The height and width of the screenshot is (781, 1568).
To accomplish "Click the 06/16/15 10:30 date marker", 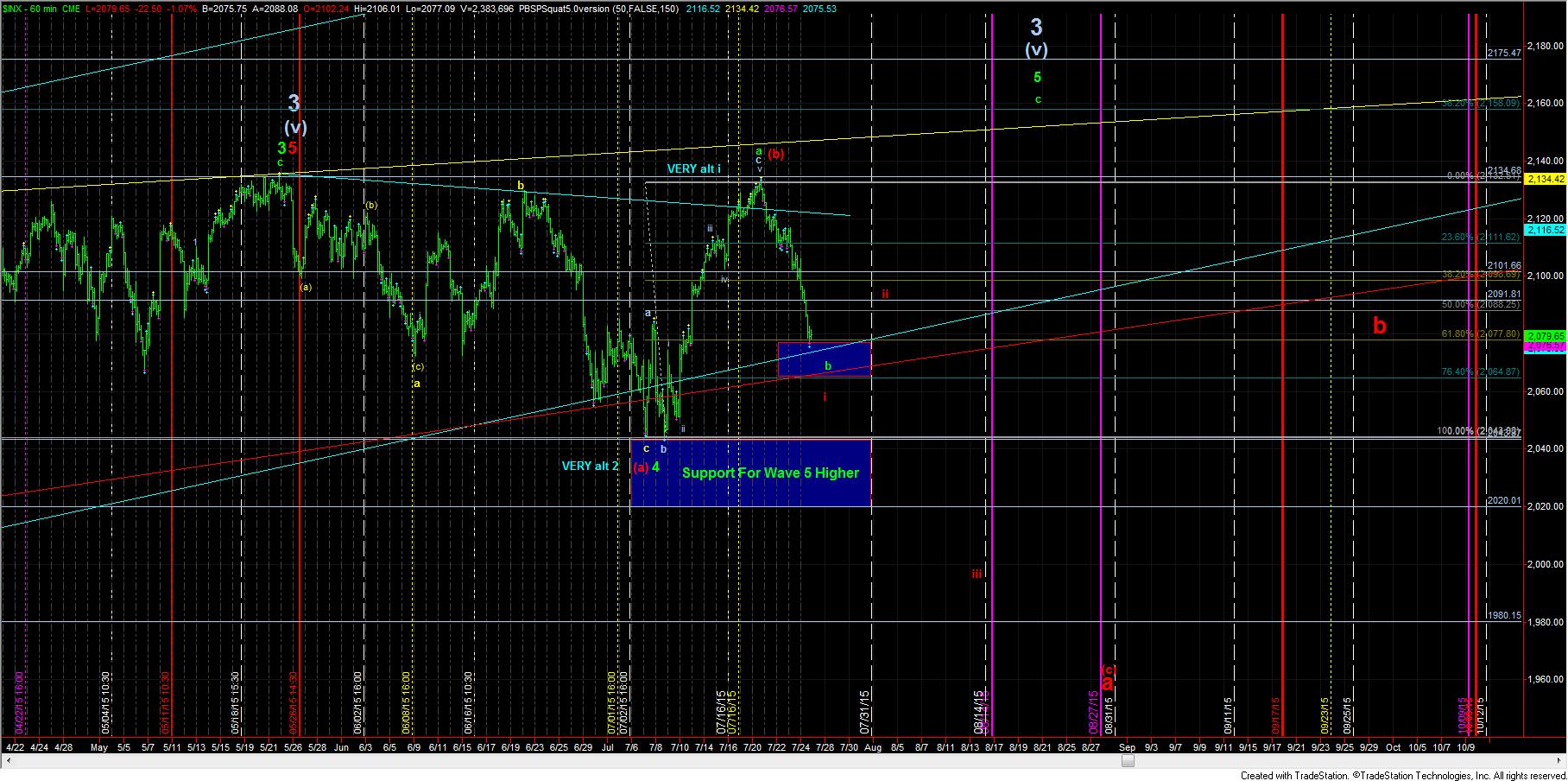I will point(468,703).
